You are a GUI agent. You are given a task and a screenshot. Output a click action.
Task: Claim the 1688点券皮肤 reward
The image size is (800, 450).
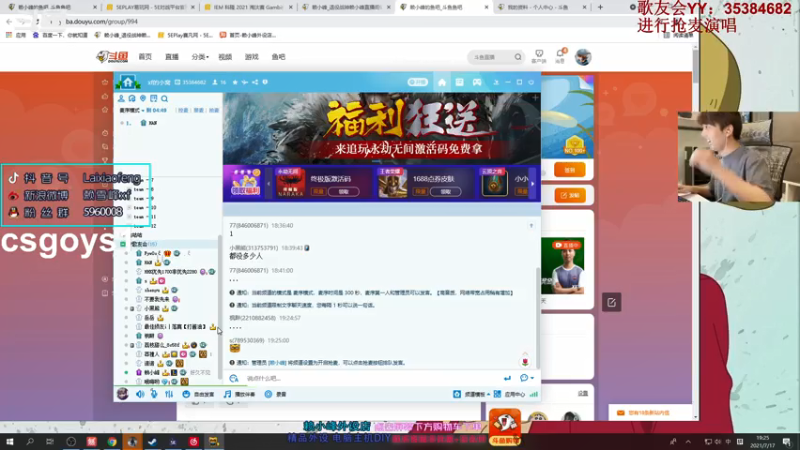(445, 191)
